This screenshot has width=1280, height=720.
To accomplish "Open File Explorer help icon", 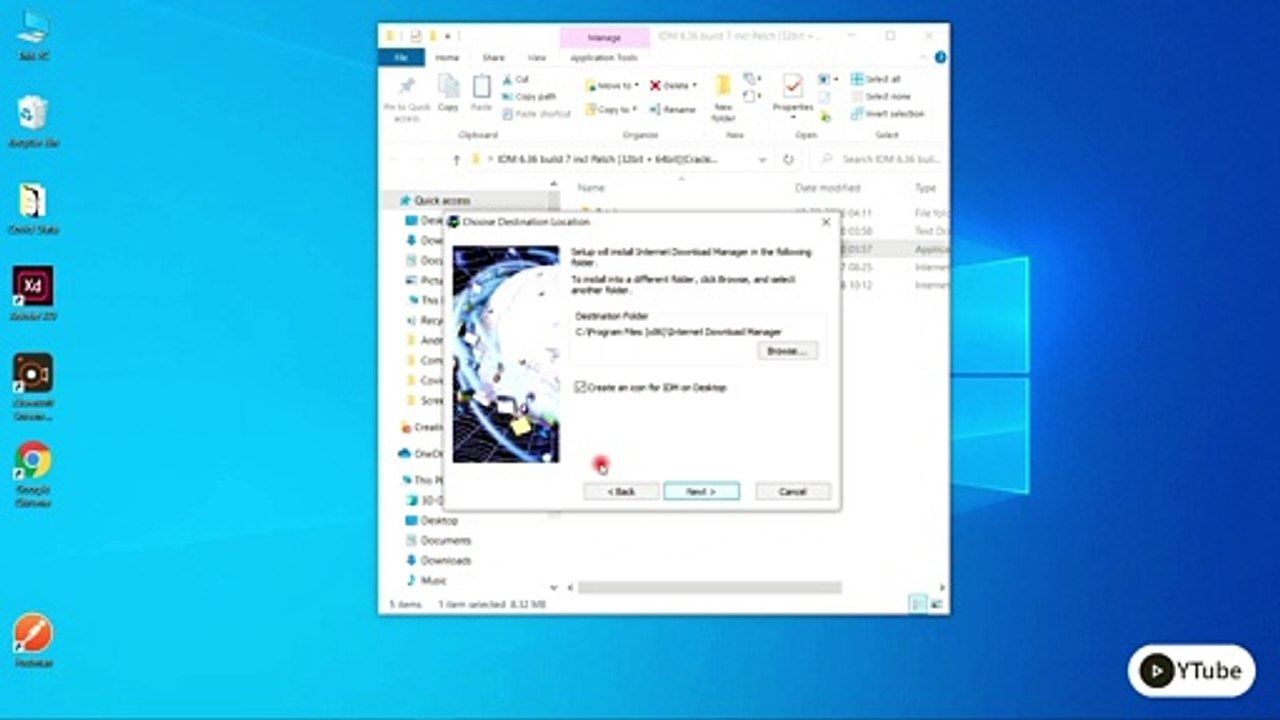I will [940, 58].
